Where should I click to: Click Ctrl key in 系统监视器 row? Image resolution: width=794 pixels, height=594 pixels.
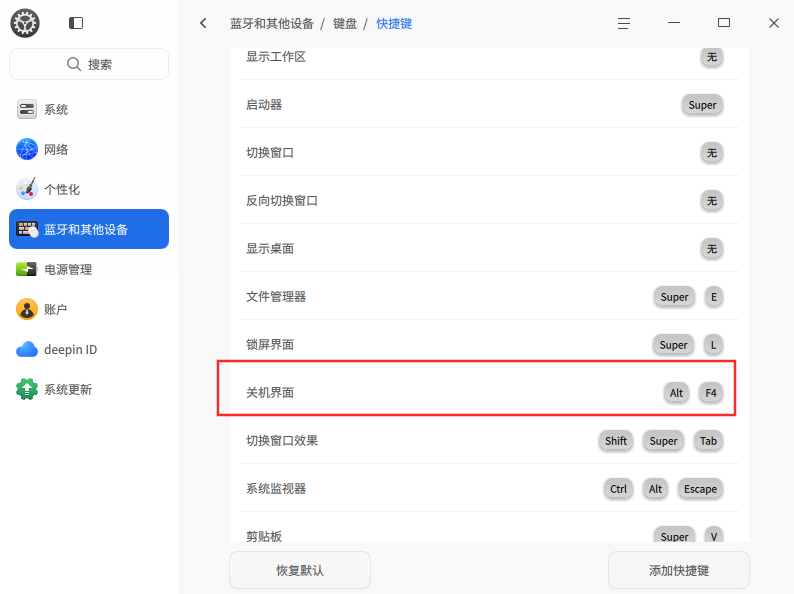pyautogui.click(x=618, y=489)
